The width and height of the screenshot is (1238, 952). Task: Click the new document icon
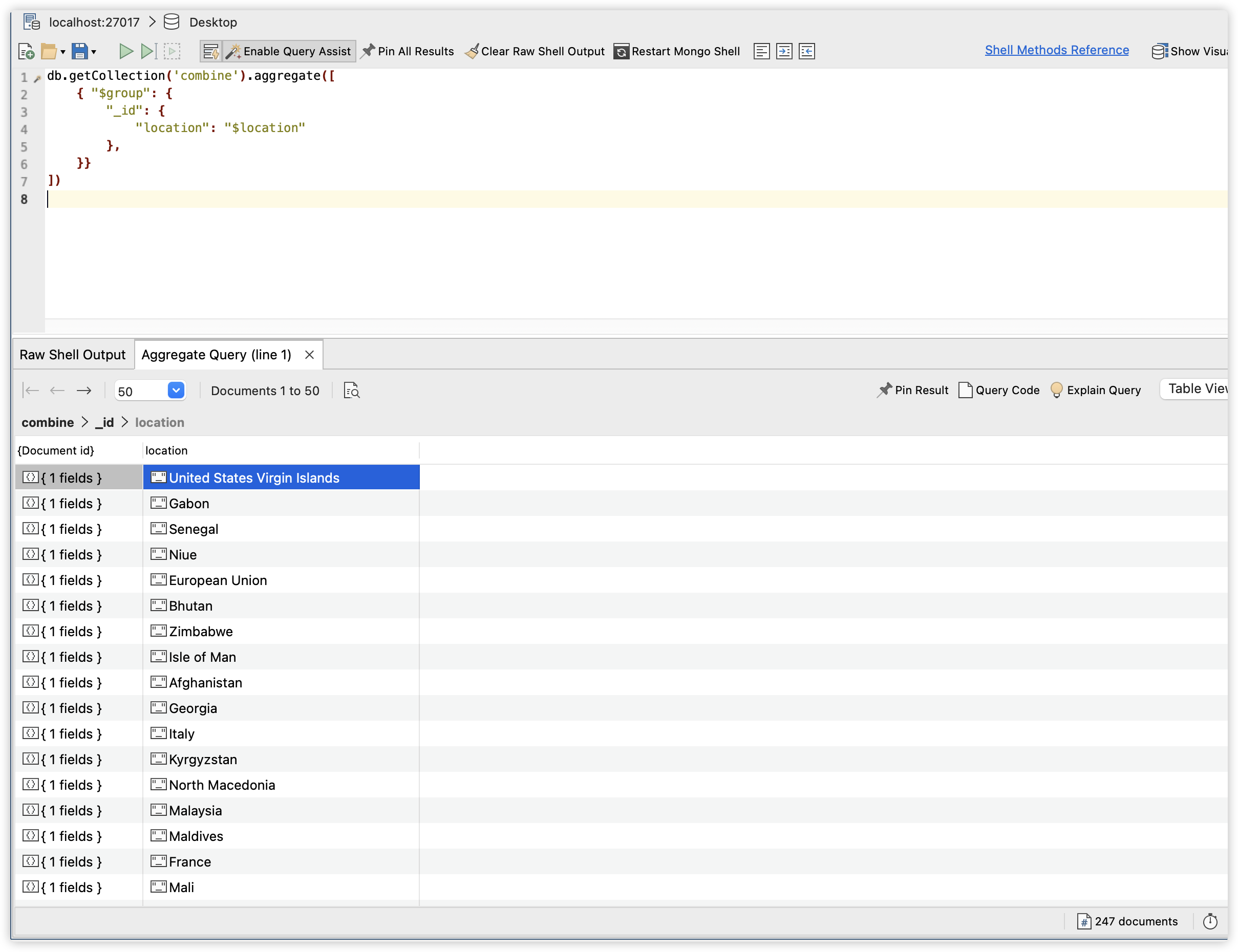27,52
